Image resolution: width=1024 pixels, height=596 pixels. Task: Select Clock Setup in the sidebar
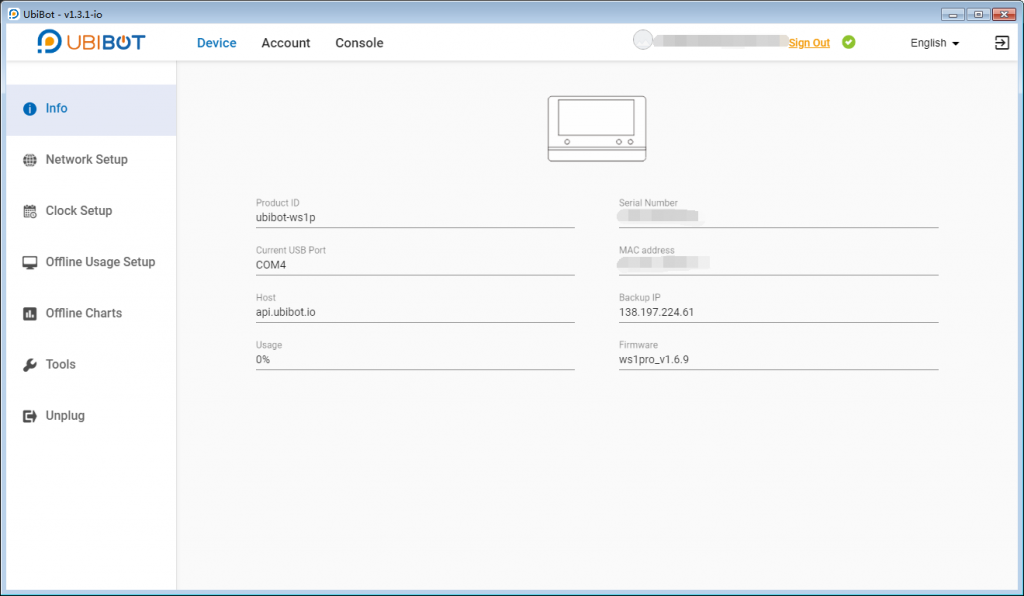click(x=91, y=211)
